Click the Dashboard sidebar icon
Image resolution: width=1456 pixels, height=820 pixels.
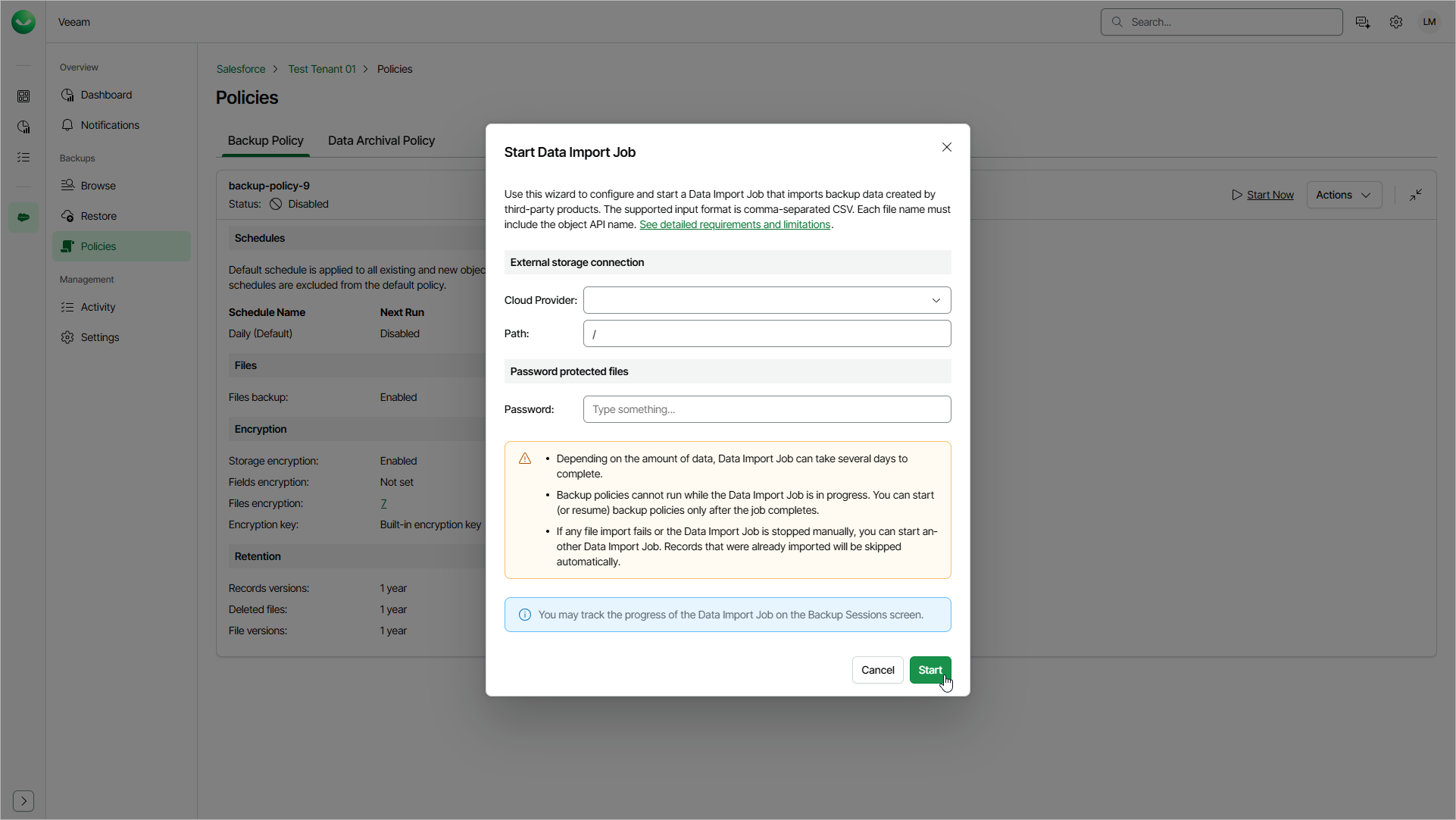(67, 95)
